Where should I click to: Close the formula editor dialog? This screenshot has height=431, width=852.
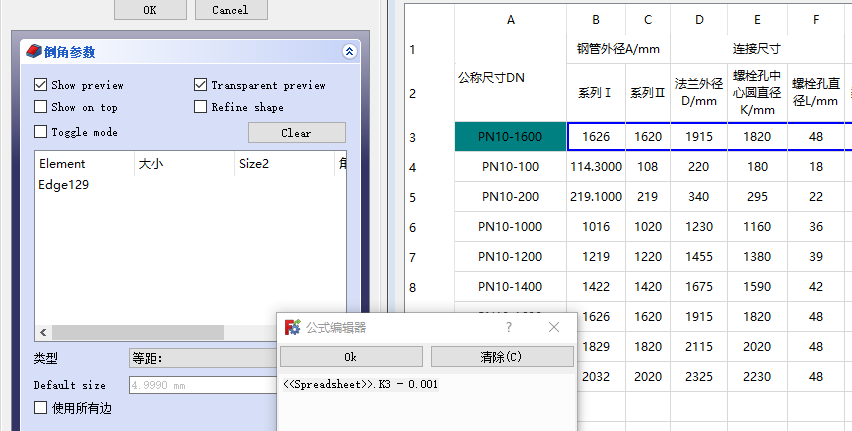(x=554, y=327)
